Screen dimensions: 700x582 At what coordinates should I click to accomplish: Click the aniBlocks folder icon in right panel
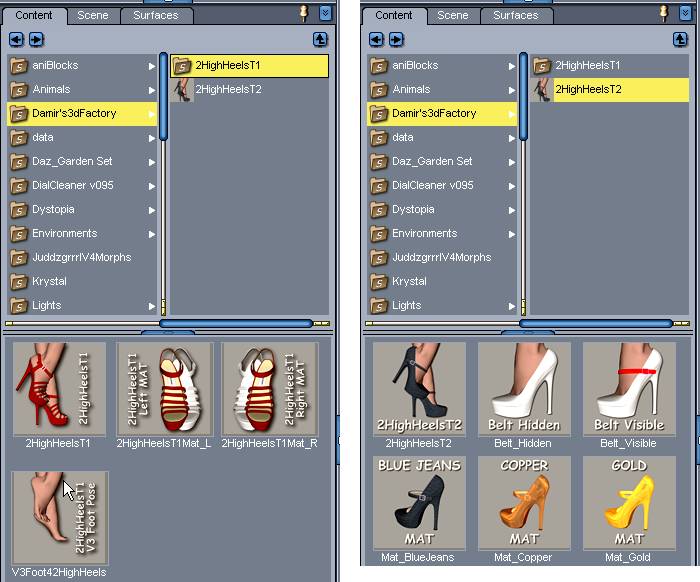[x=379, y=66]
